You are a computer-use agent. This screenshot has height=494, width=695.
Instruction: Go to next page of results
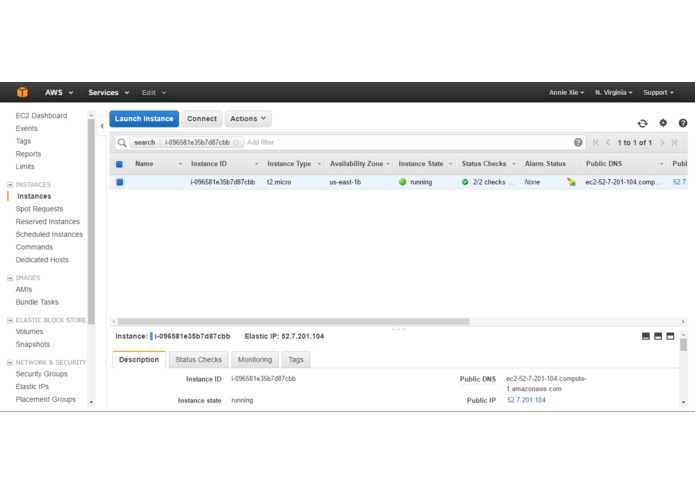point(662,142)
